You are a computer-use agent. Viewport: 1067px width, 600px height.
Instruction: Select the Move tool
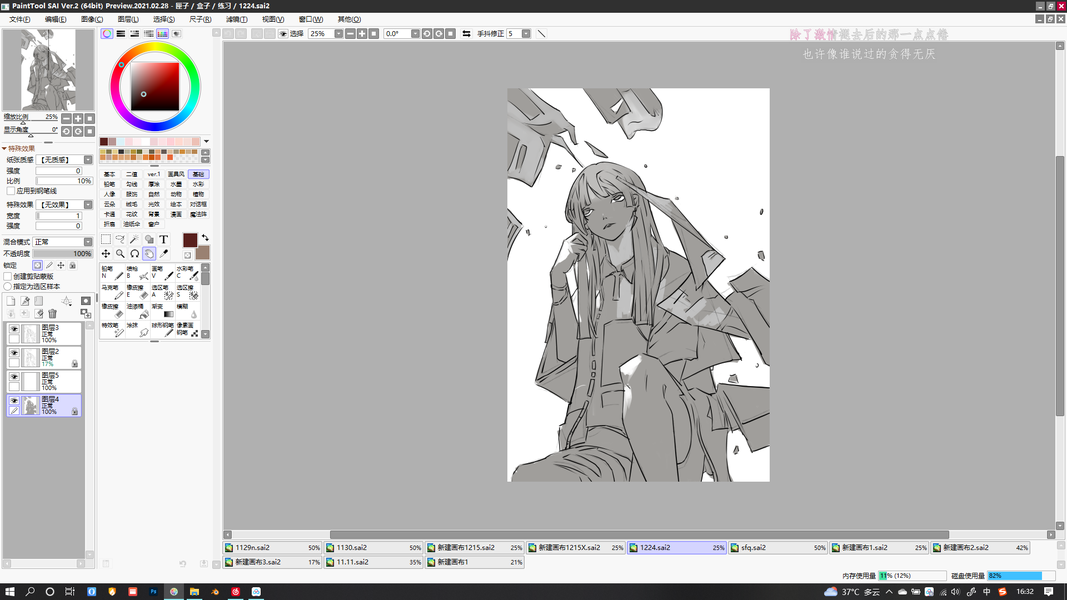tap(106, 254)
